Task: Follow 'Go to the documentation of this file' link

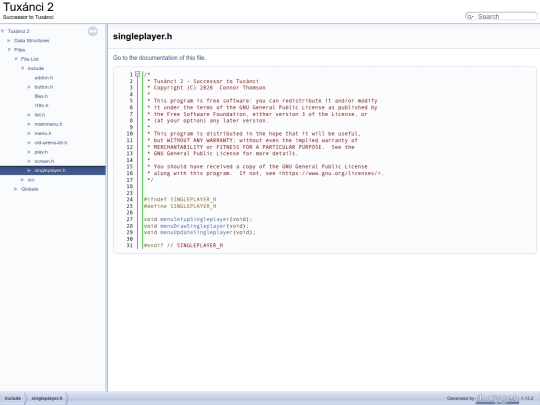Action: [x=159, y=58]
